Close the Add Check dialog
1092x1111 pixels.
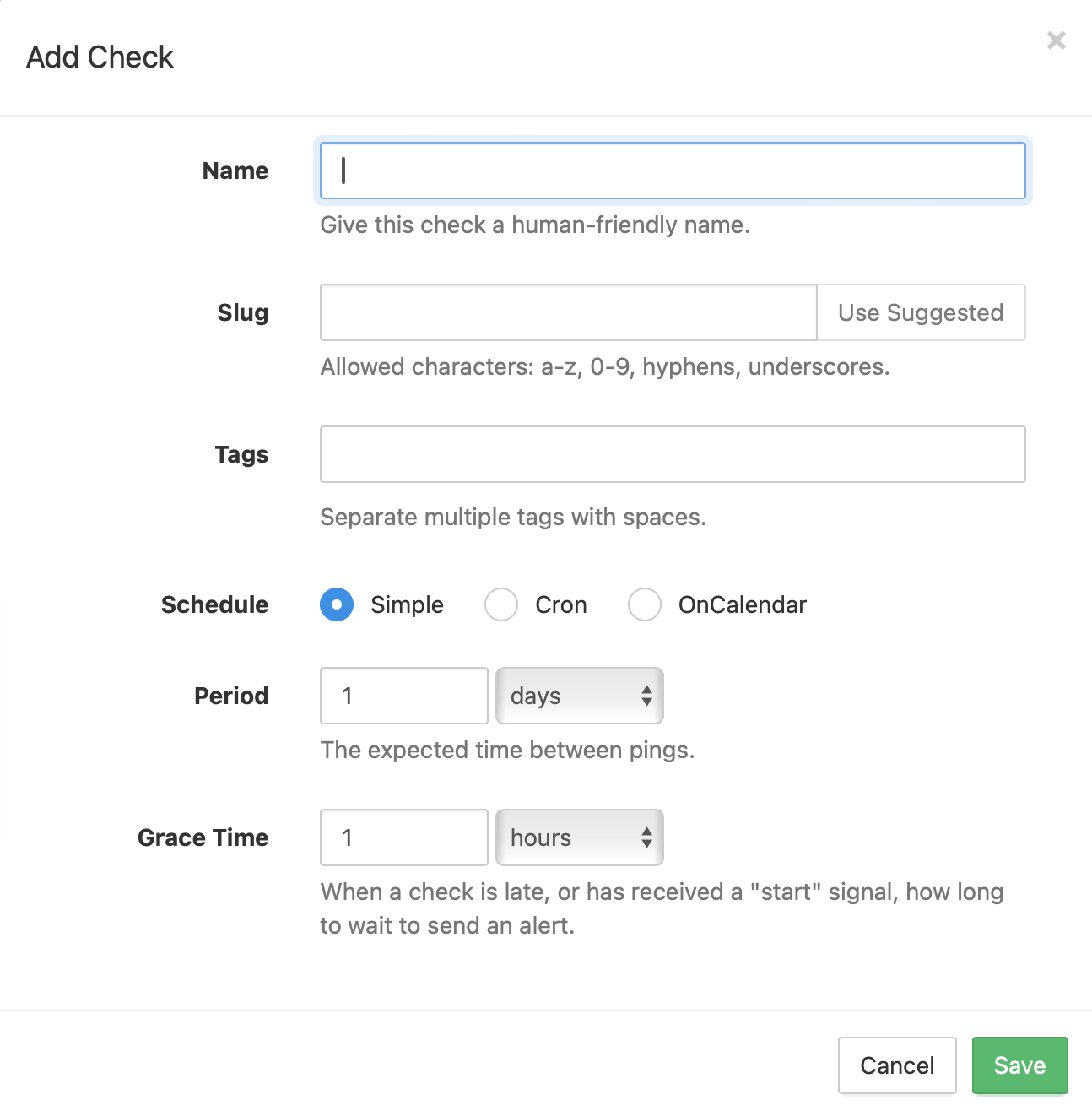coord(1056,41)
